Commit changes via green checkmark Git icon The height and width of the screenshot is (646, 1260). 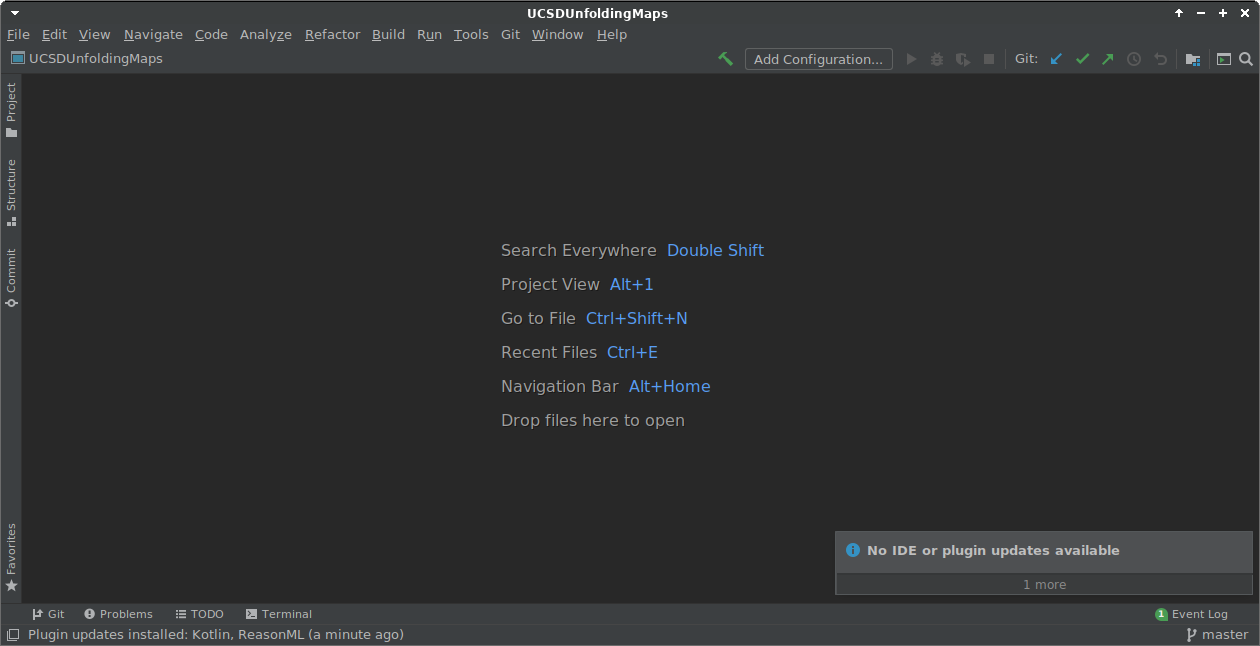[x=1082, y=59]
